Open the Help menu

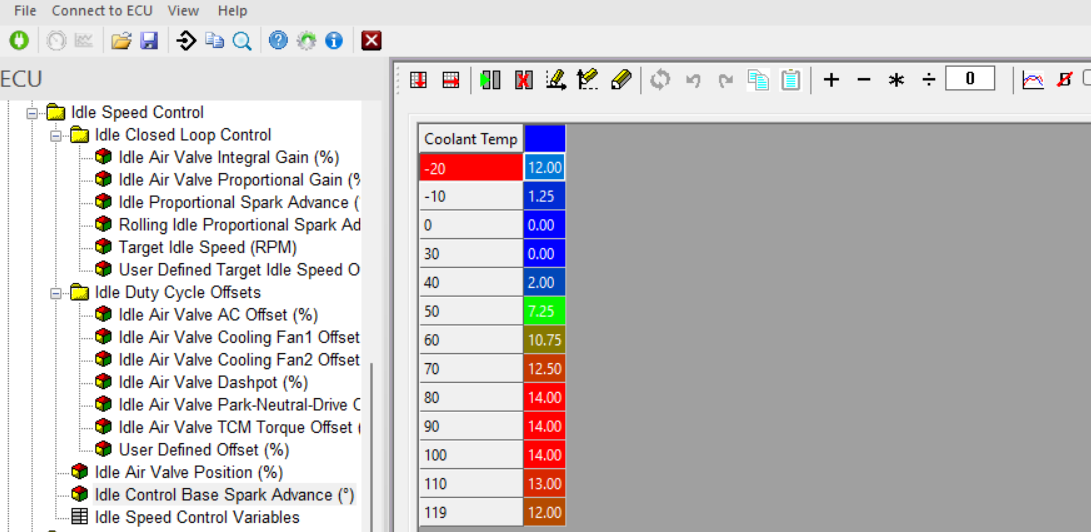click(x=232, y=10)
